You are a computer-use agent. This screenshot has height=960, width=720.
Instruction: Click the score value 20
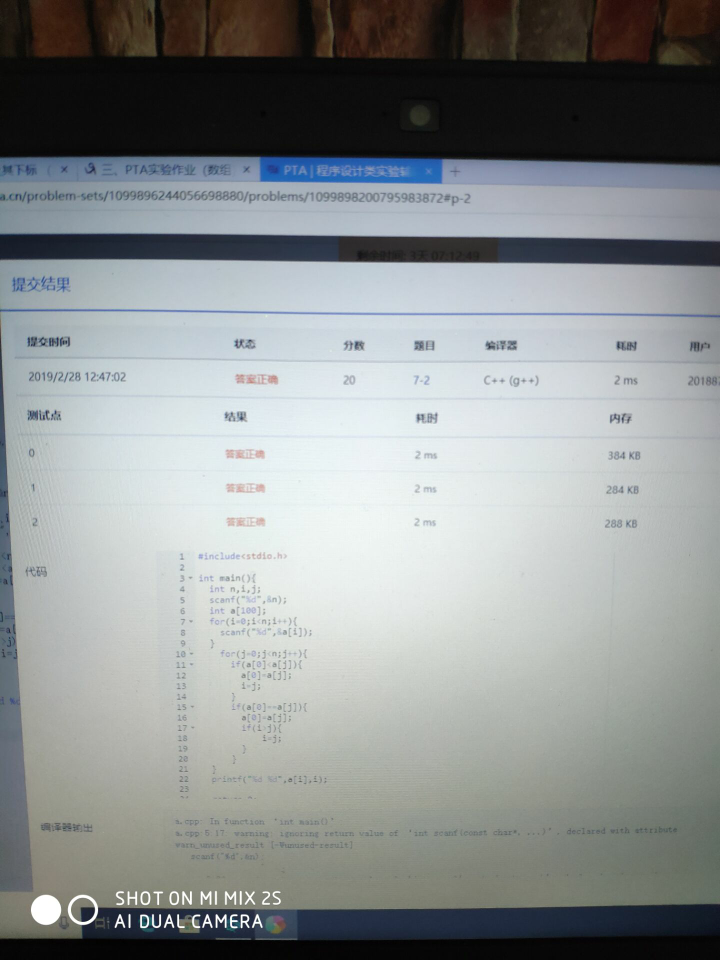click(x=349, y=380)
